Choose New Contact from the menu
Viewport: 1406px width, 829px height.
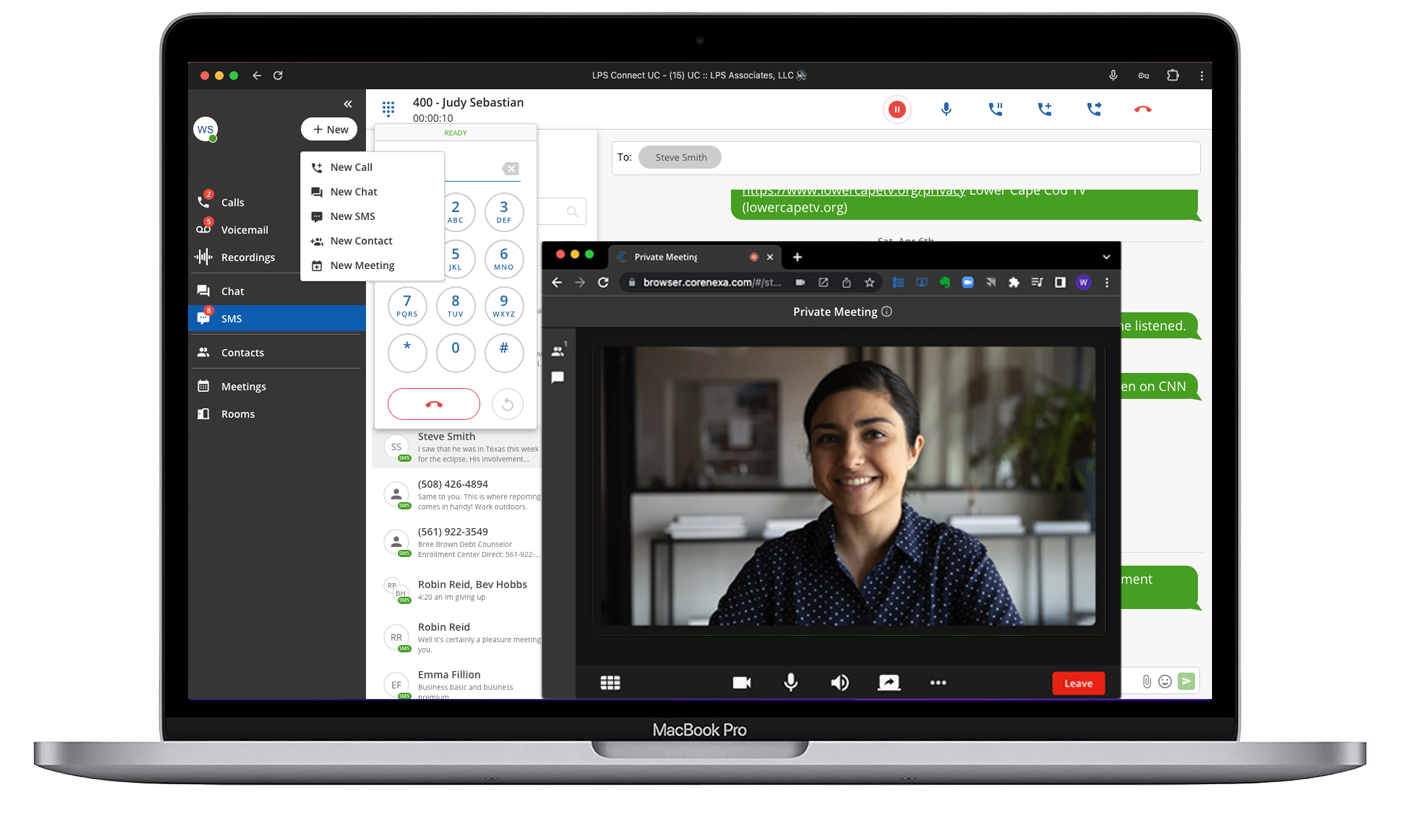click(372, 241)
